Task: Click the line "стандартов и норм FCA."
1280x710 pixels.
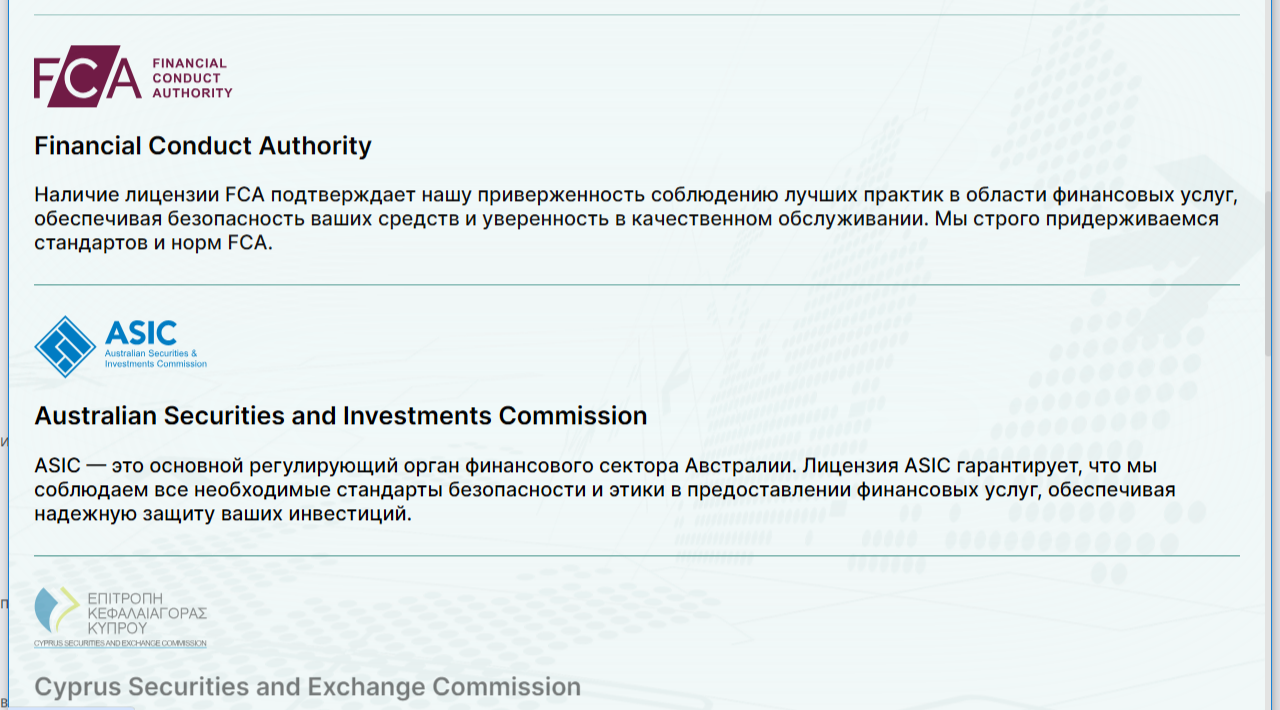Action: [x=153, y=244]
